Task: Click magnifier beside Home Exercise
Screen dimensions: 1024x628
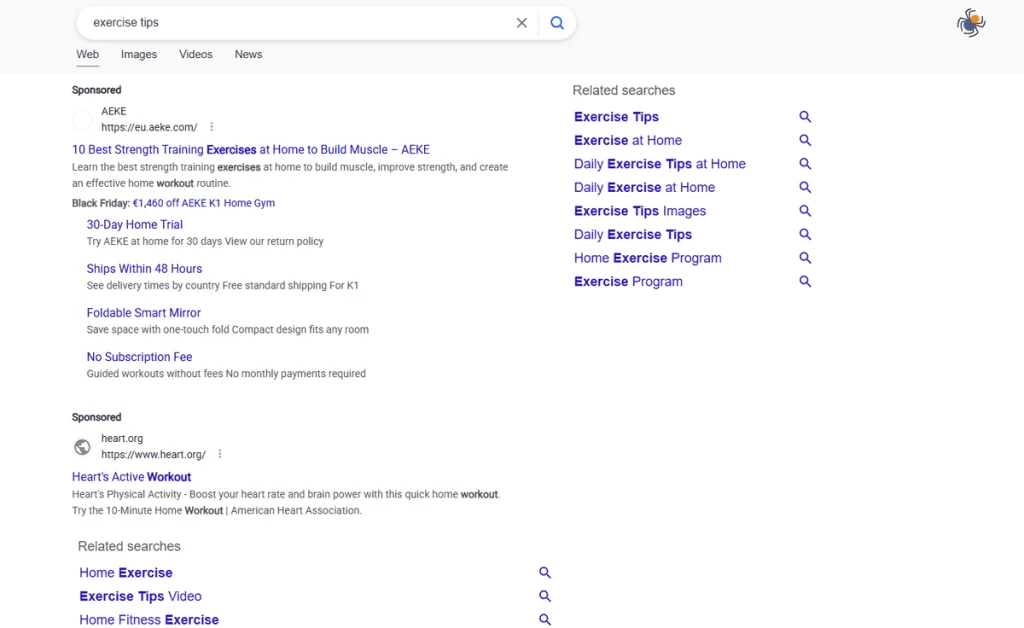Action: click(545, 573)
